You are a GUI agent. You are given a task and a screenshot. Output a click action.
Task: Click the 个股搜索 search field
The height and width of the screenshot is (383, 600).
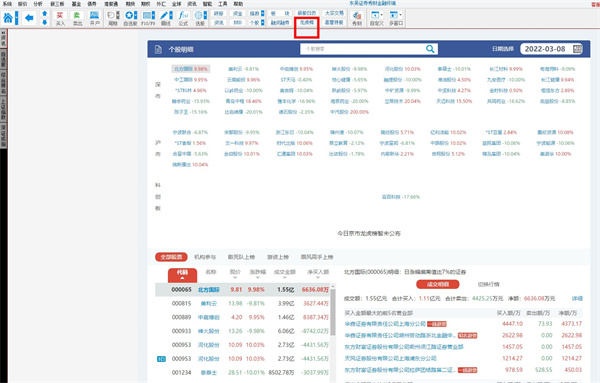(363, 49)
